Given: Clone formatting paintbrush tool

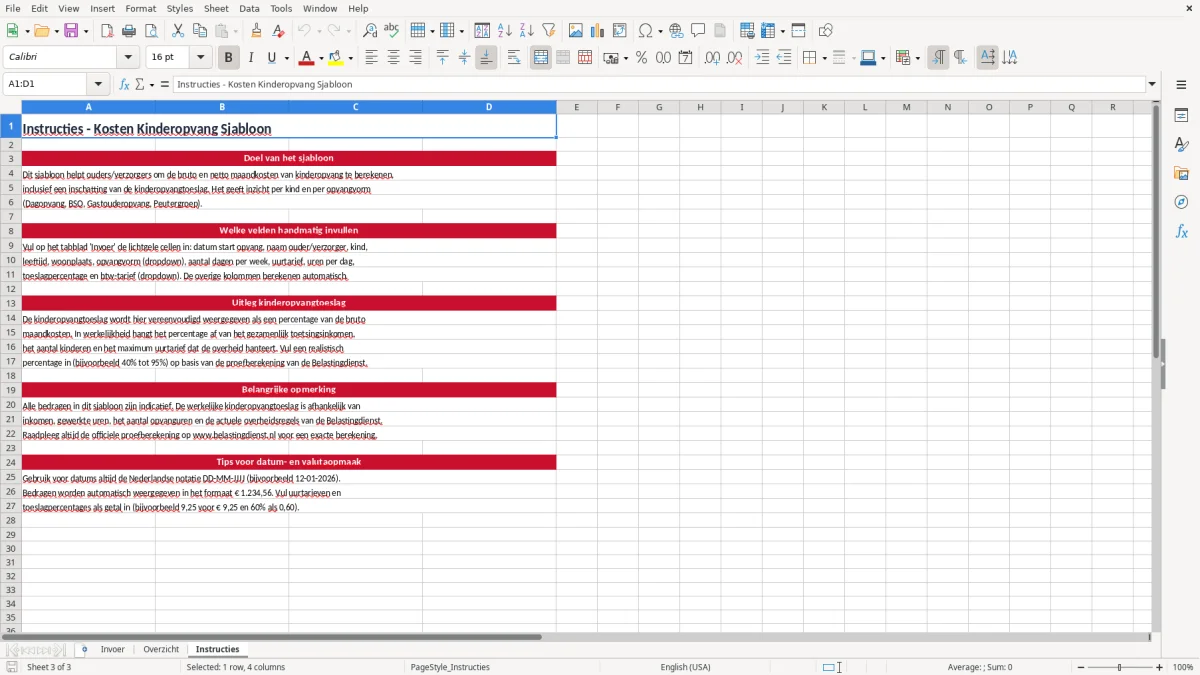Looking at the screenshot, I should [x=256, y=31].
